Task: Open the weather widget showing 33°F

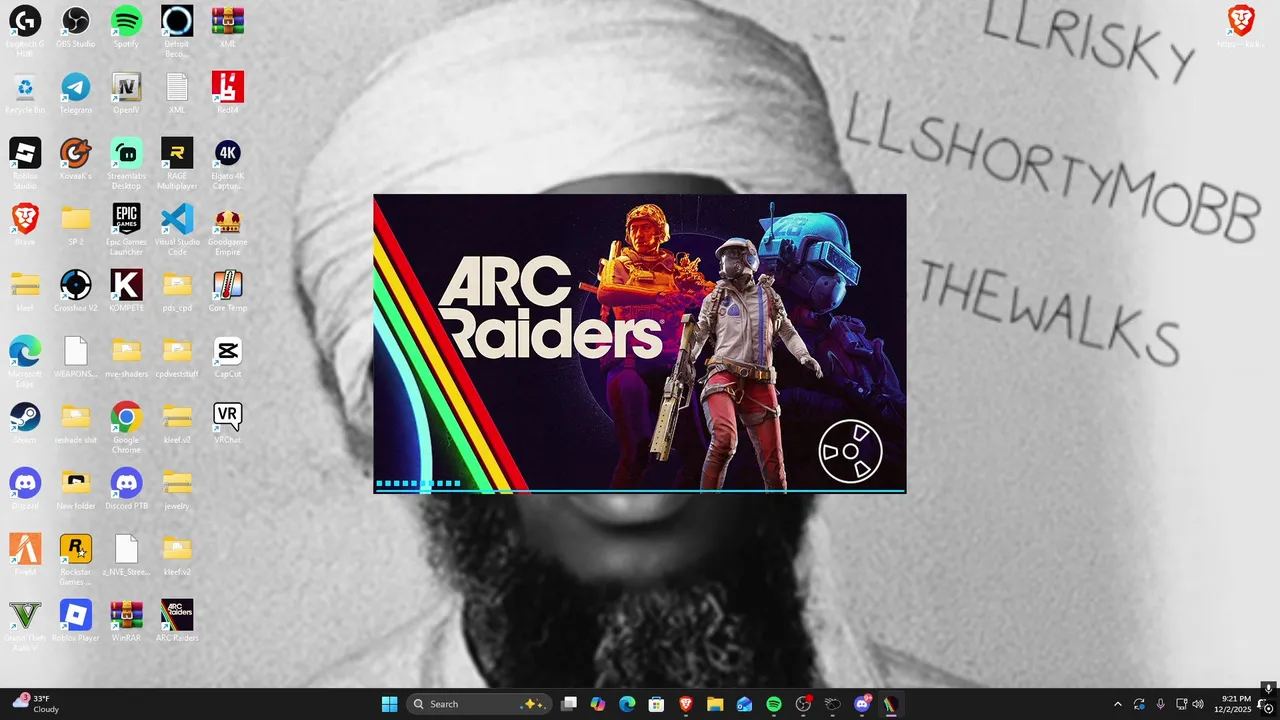Action: pyautogui.click(x=36, y=704)
